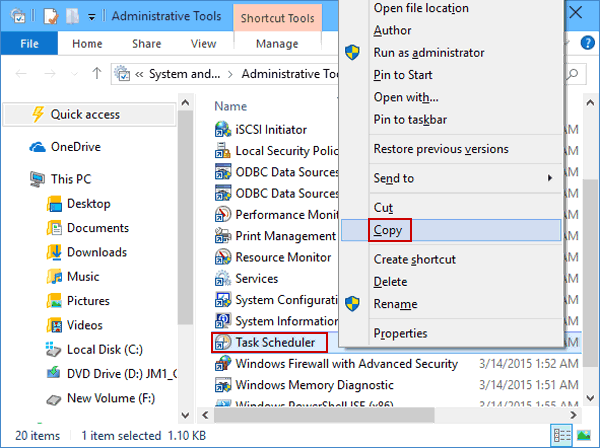Open the View ribbon tab
Screen dimensions: 600x448
(x=203, y=44)
